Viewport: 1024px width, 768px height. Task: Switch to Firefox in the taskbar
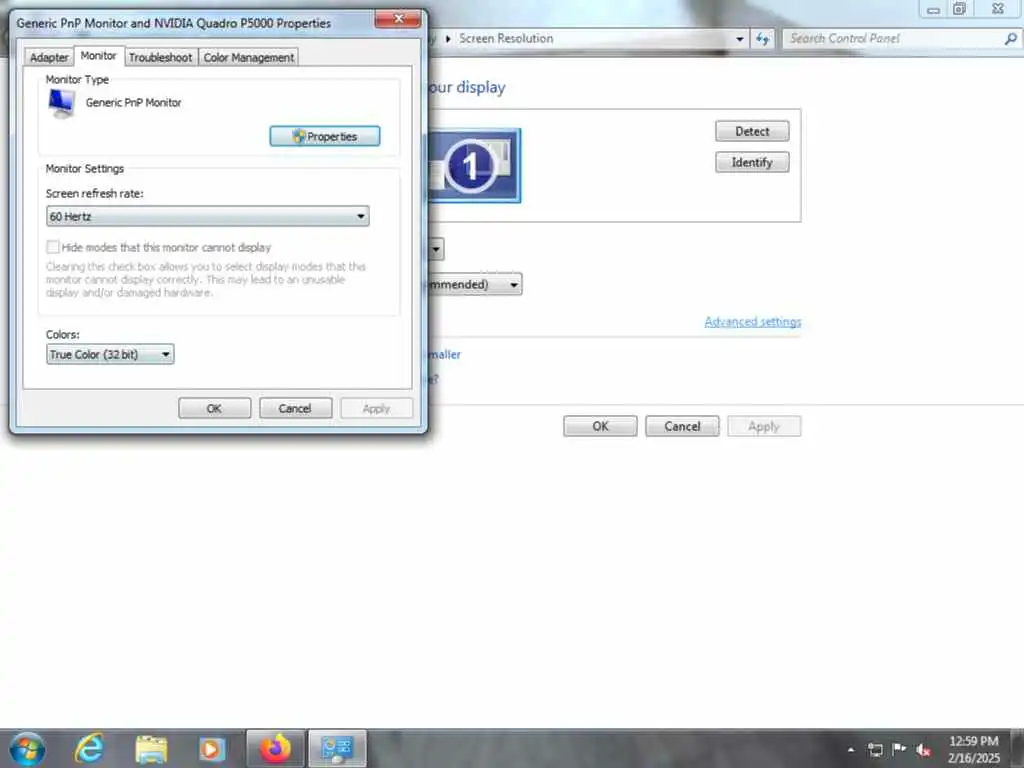pos(275,748)
